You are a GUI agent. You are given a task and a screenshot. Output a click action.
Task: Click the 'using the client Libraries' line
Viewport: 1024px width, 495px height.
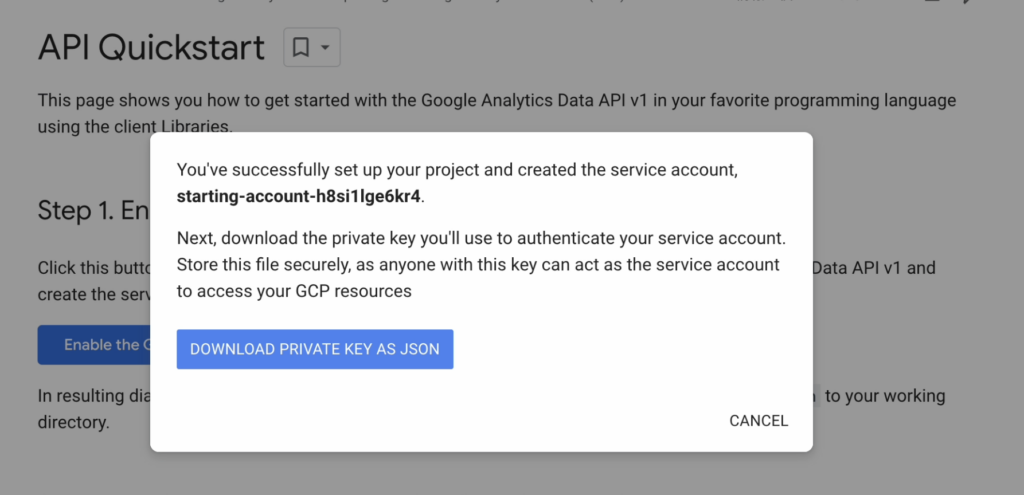[135, 127]
